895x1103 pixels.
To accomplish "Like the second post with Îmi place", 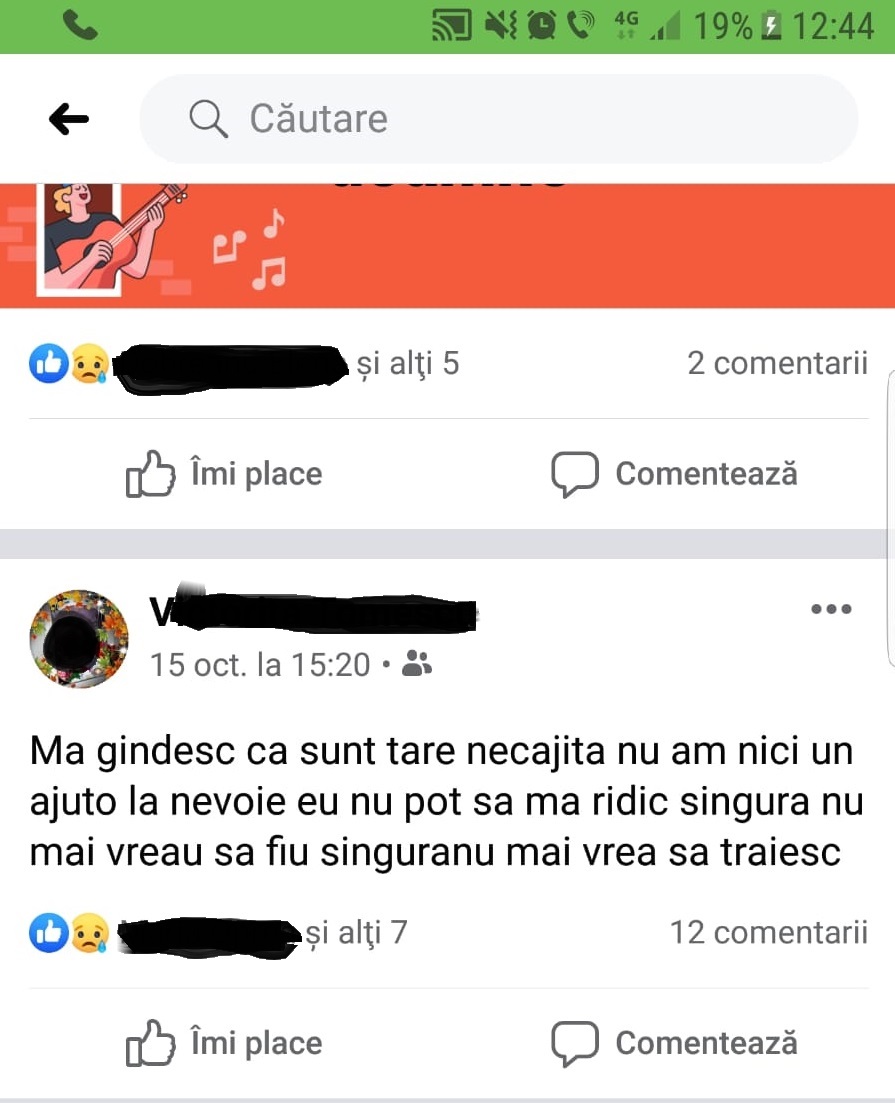I will tap(224, 1043).
